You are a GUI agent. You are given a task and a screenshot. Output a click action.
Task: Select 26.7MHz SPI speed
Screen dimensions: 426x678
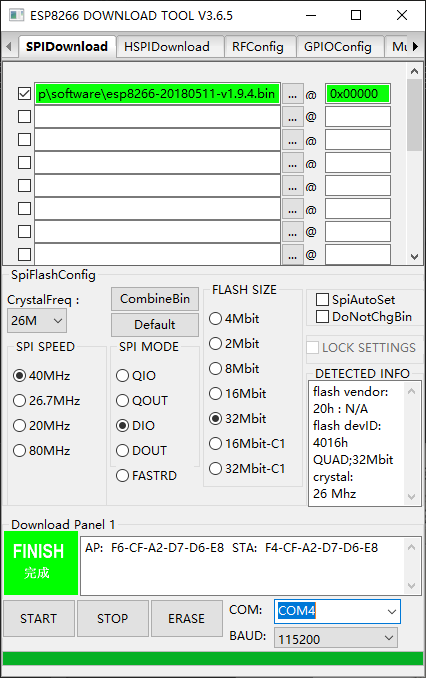47,400
